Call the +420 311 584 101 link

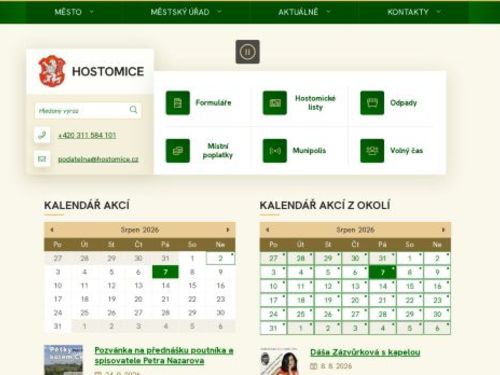tap(87, 135)
